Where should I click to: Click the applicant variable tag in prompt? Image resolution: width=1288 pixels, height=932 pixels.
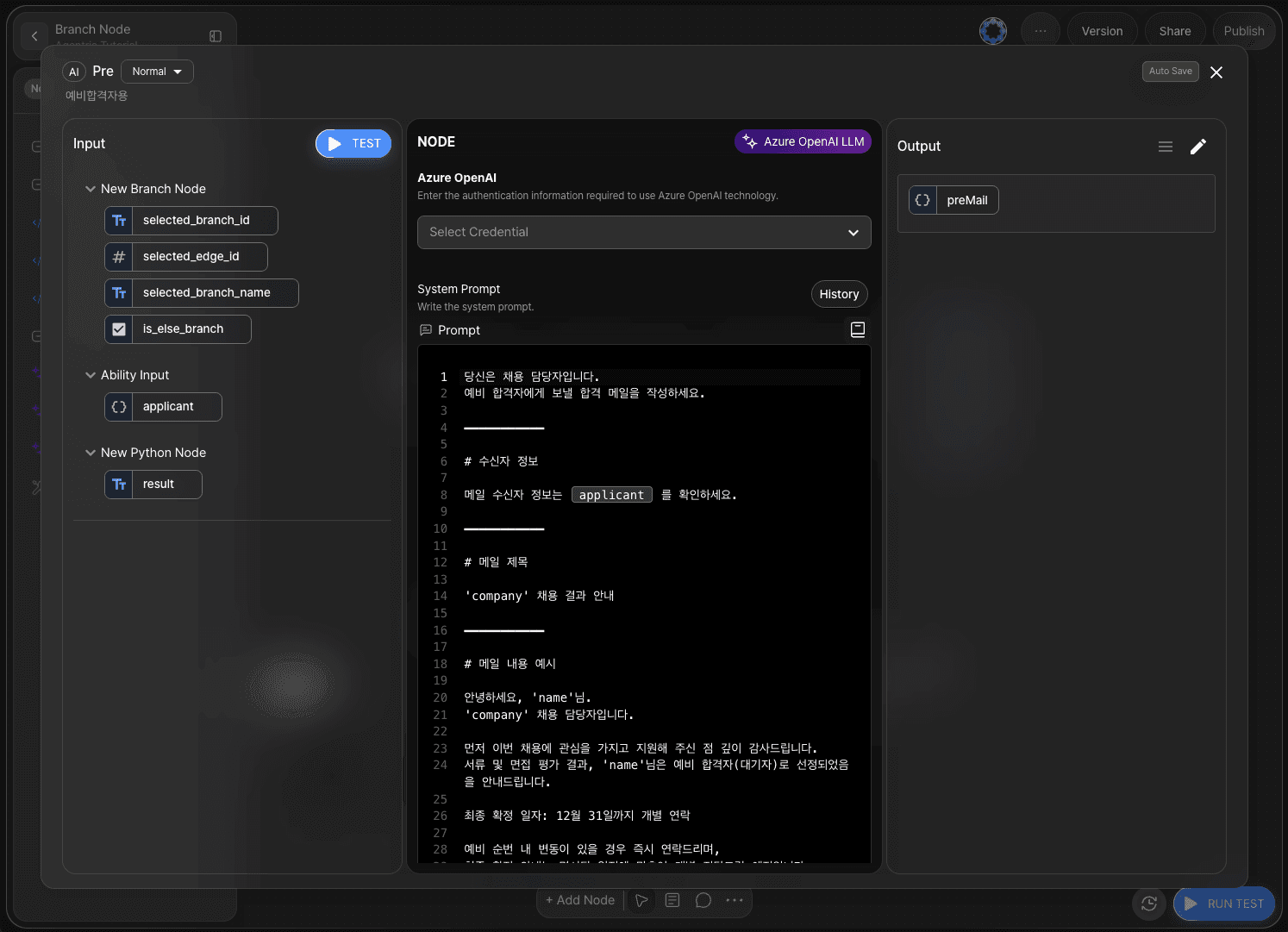(612, 495)
